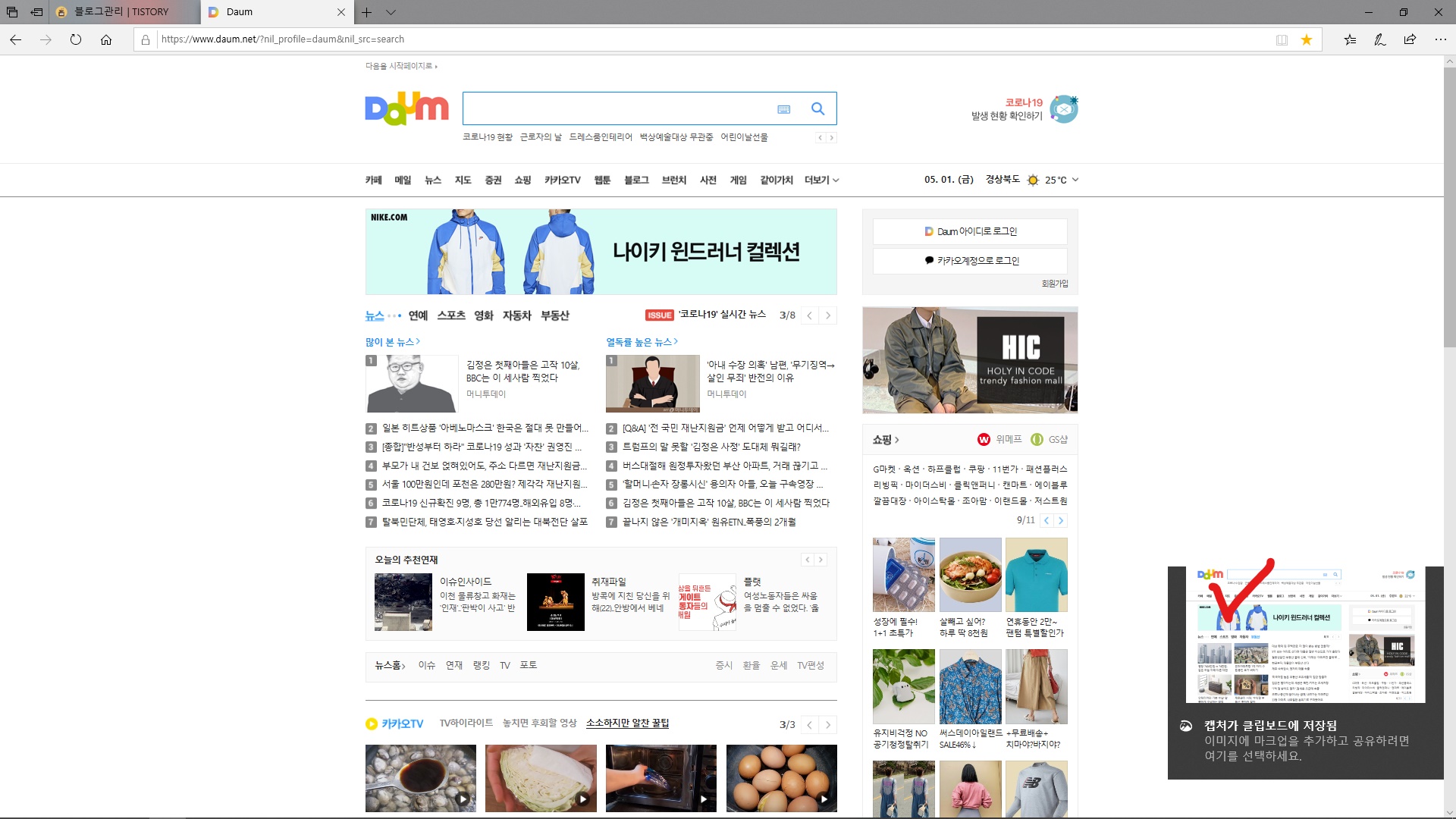1456x819 pixels.
Task: Click the browser refresh button
Action: [x=76, y=39]
